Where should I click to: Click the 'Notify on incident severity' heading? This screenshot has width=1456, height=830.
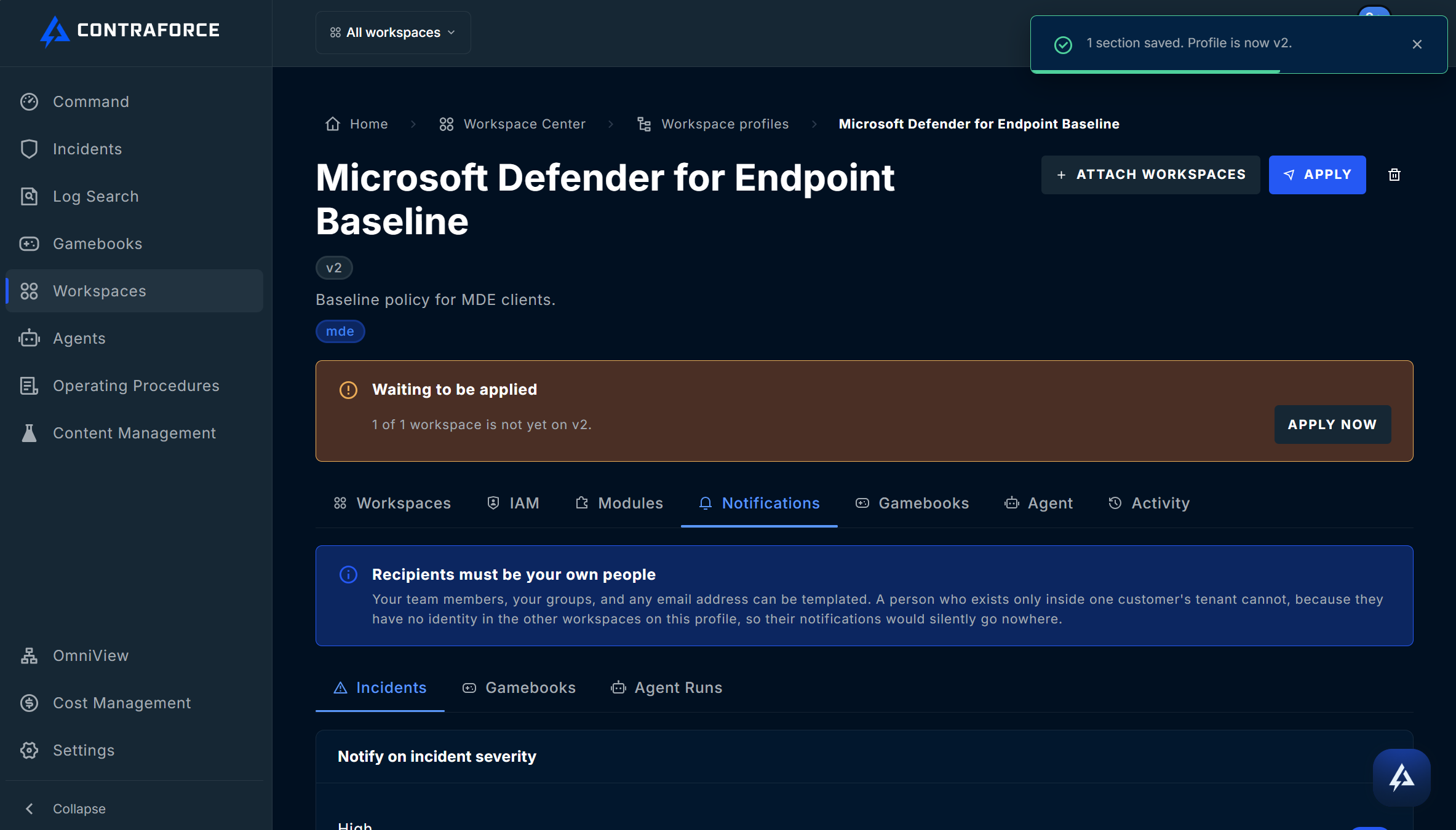pos(437,756)
